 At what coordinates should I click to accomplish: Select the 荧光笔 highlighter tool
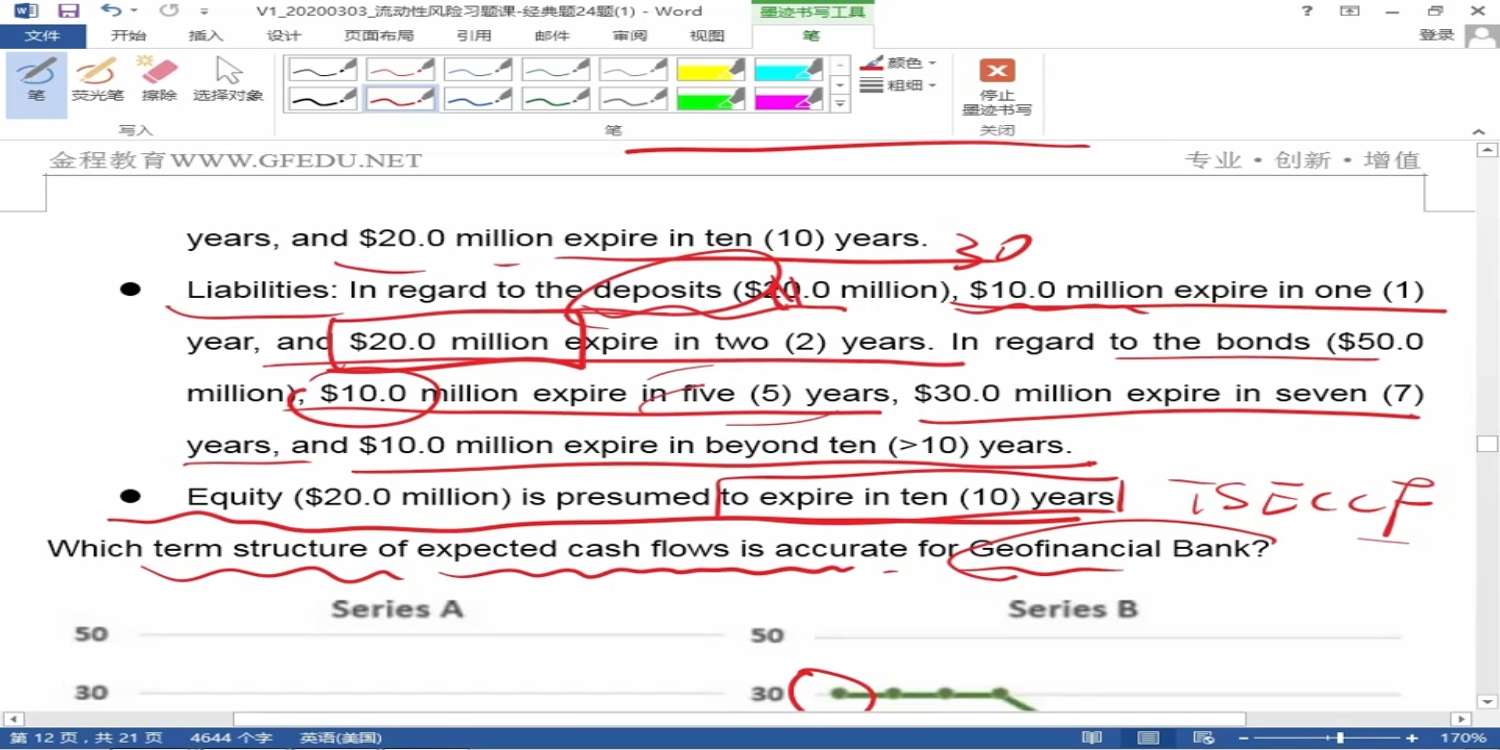97,80
